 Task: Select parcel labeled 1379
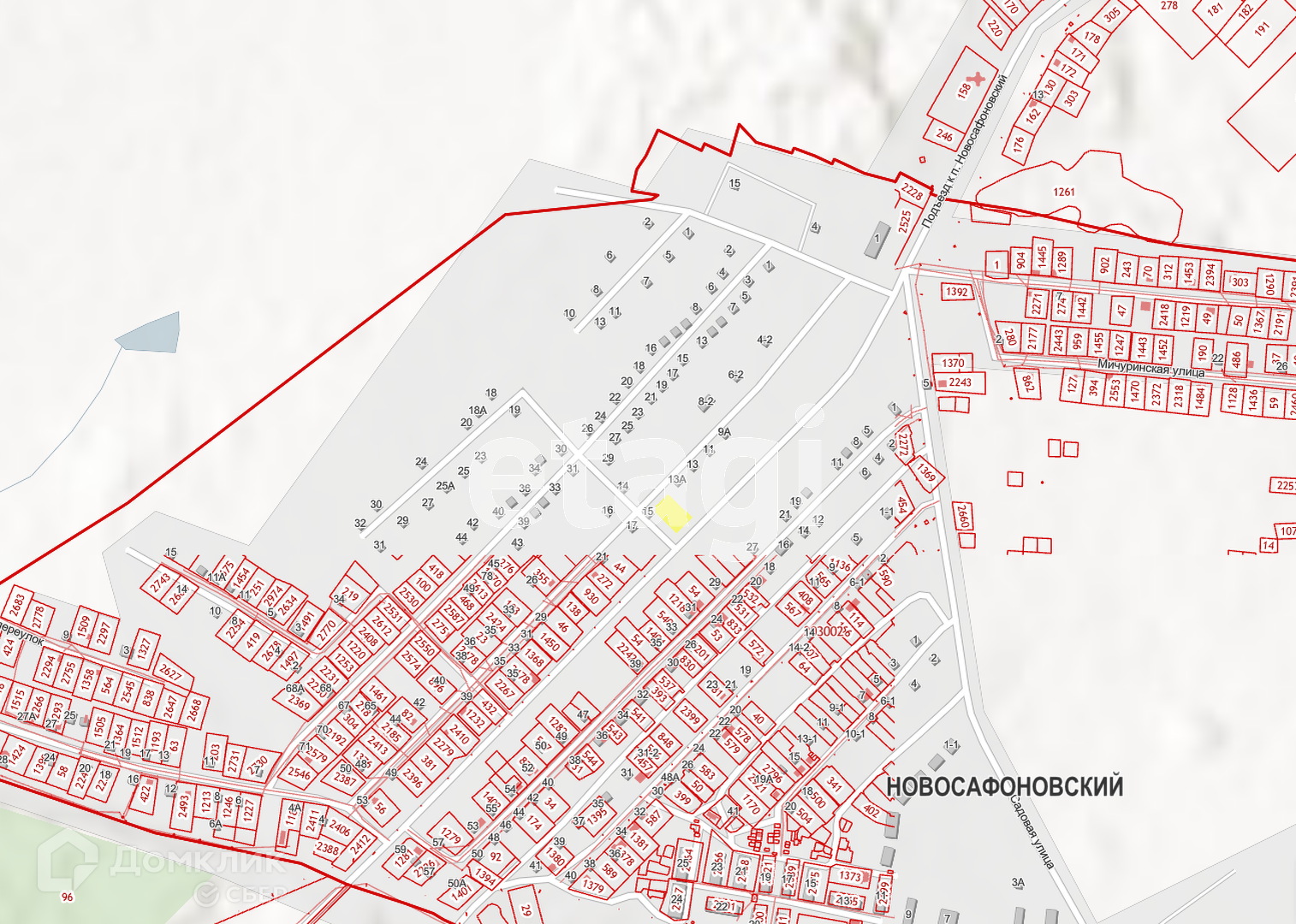[x=593, y=886]
